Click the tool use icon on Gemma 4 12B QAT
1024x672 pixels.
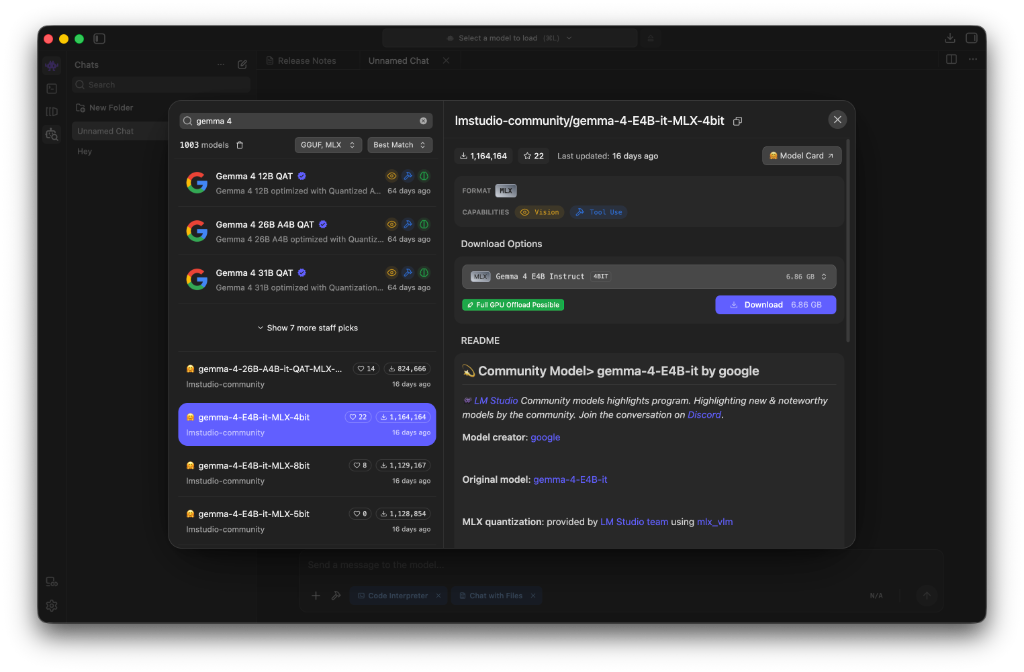(x=408, y=176)
